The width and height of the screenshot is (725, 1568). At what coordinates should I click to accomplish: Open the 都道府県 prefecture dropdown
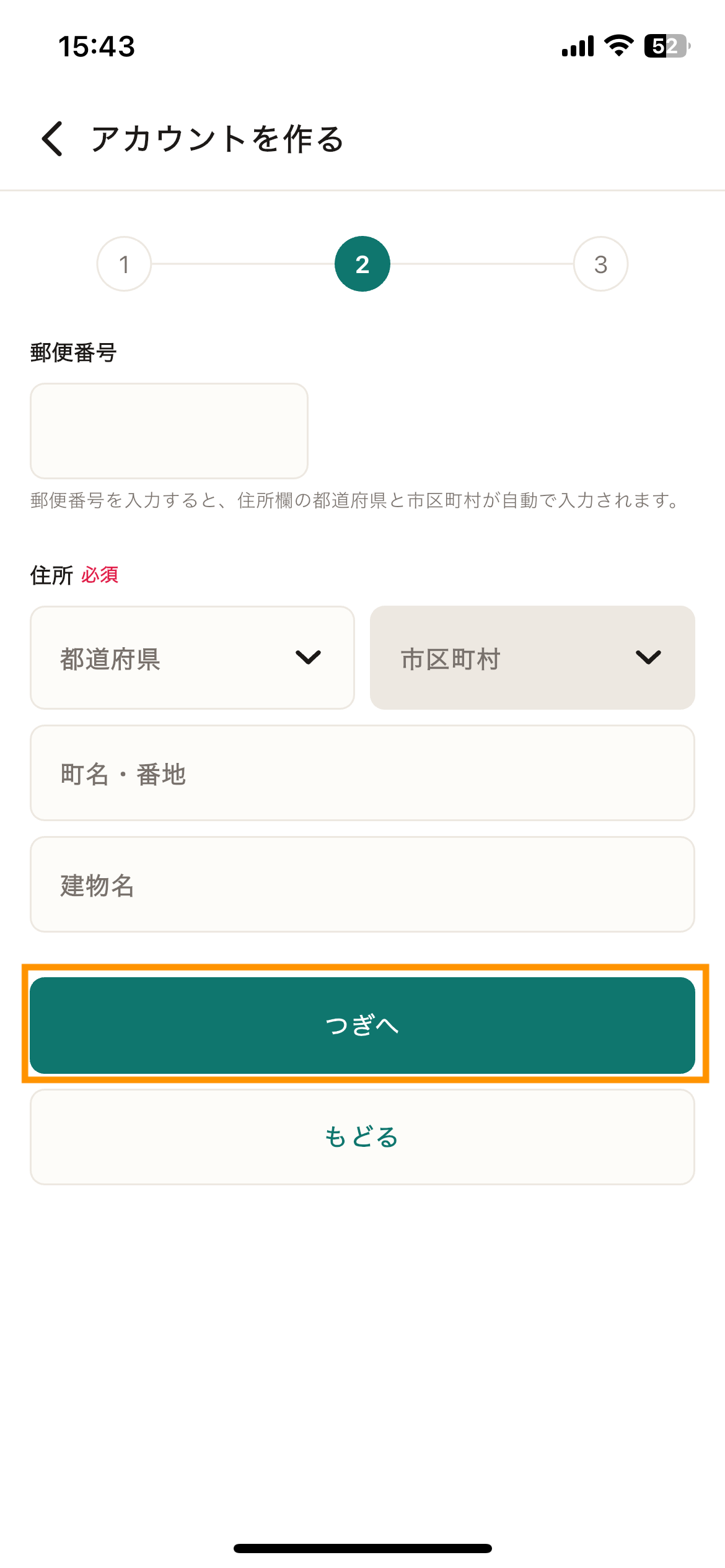pyautogui.click(x=192, y=658)
